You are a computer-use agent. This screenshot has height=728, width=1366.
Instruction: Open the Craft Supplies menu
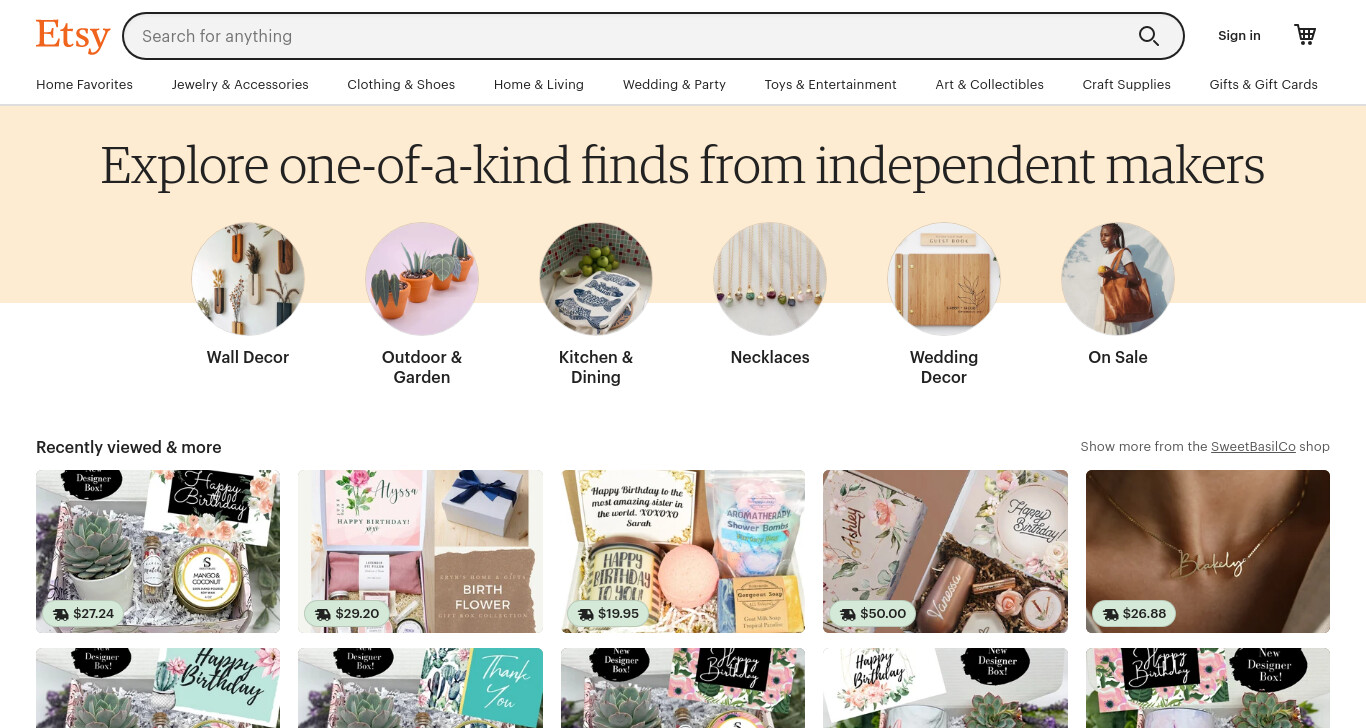point(1126,85)
